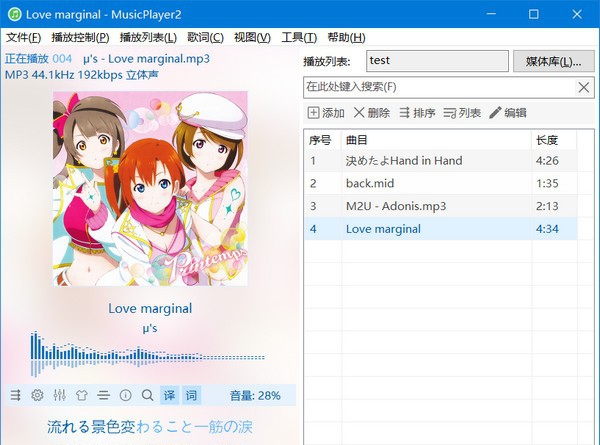This screenshot has height=445, width=600.
Task: Click the volume 28% label
Action: pyautogui.click(x=255, y=395)
